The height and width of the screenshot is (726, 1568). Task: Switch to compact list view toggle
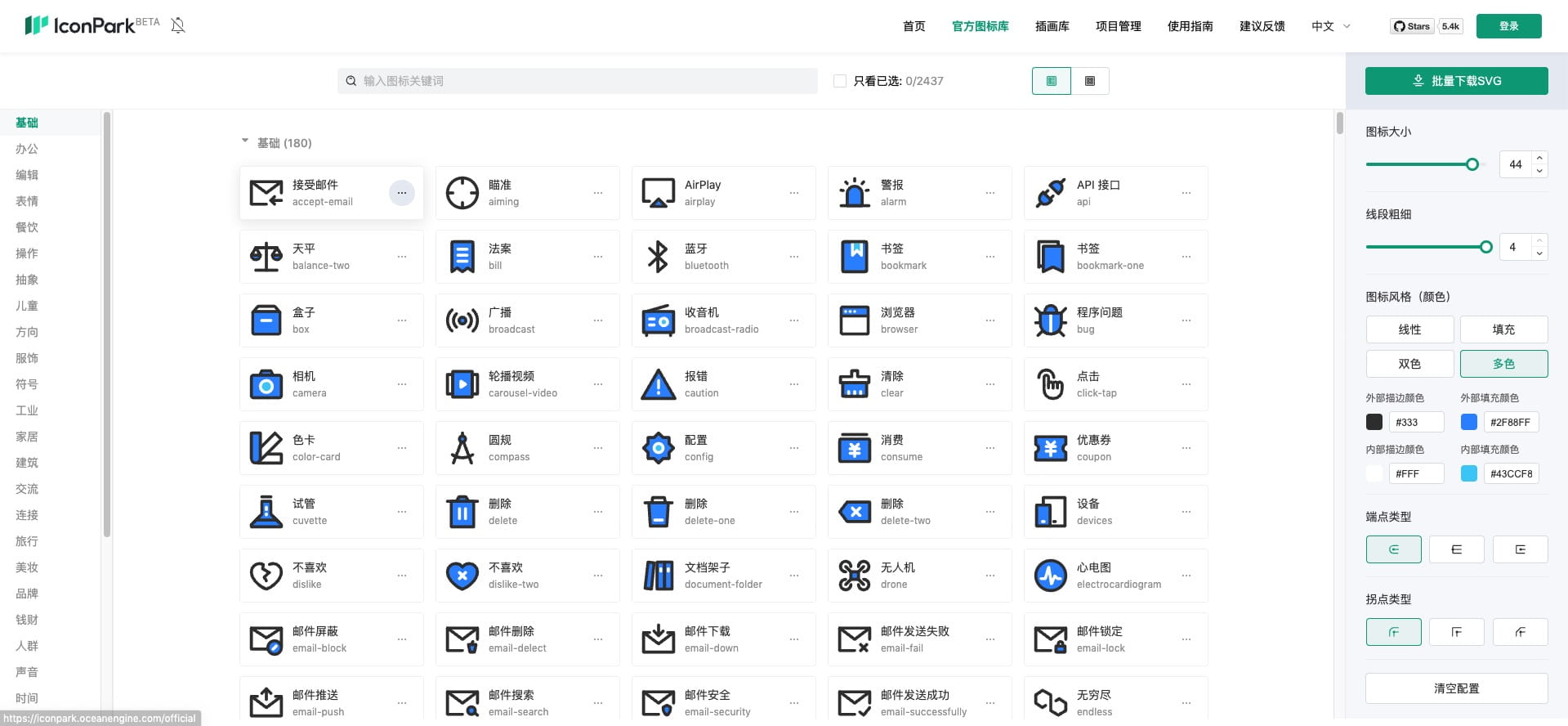click(x=1052, y=81)
